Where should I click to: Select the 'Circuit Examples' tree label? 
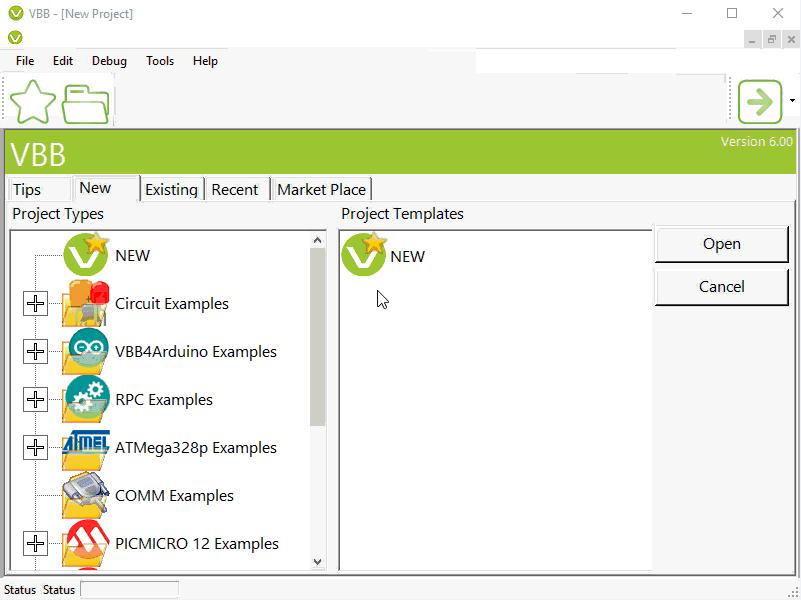172,304
